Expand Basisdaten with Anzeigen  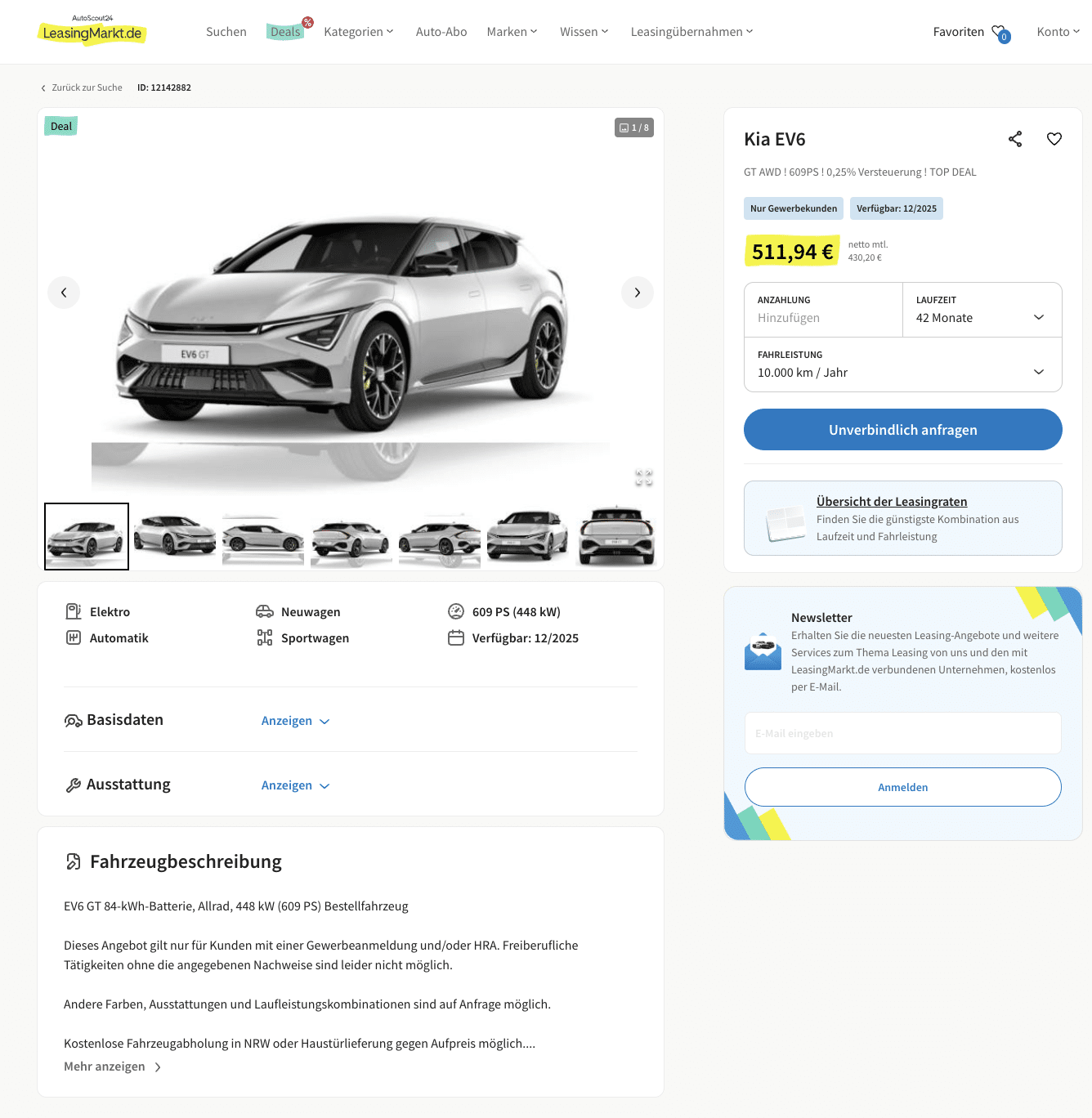click(x=295, y=721)
